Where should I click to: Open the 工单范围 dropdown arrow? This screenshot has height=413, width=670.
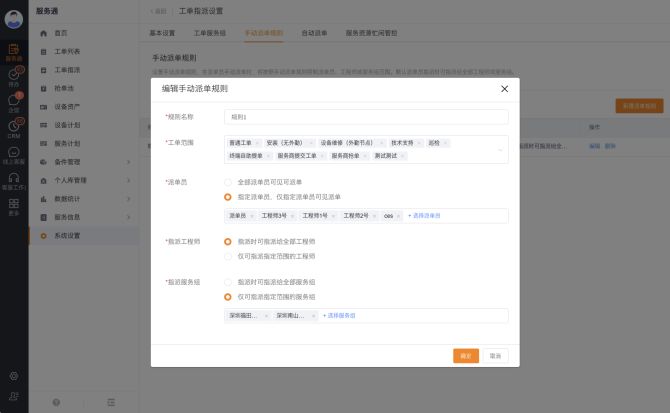tap(500, 149)
